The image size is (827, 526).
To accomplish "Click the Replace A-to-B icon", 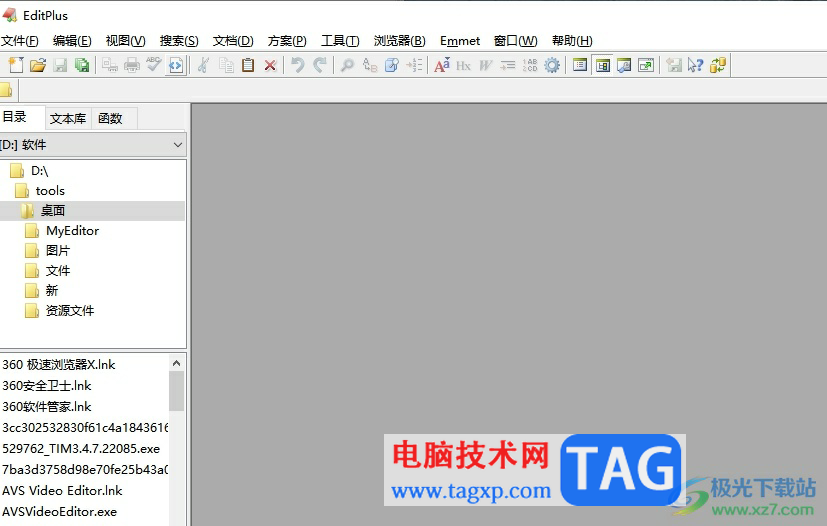I will (370, 65).
